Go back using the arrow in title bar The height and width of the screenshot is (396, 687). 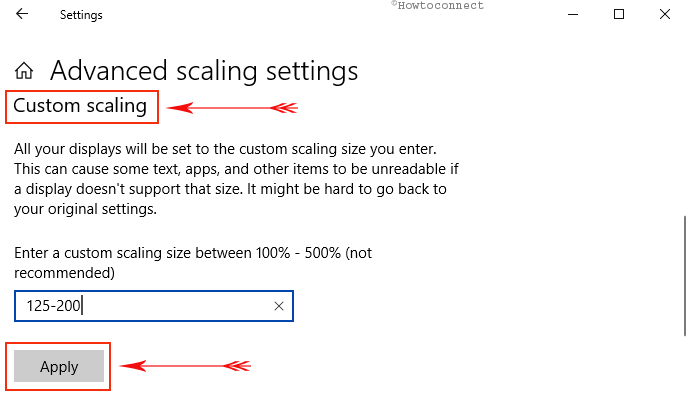[x=21, y=14]
